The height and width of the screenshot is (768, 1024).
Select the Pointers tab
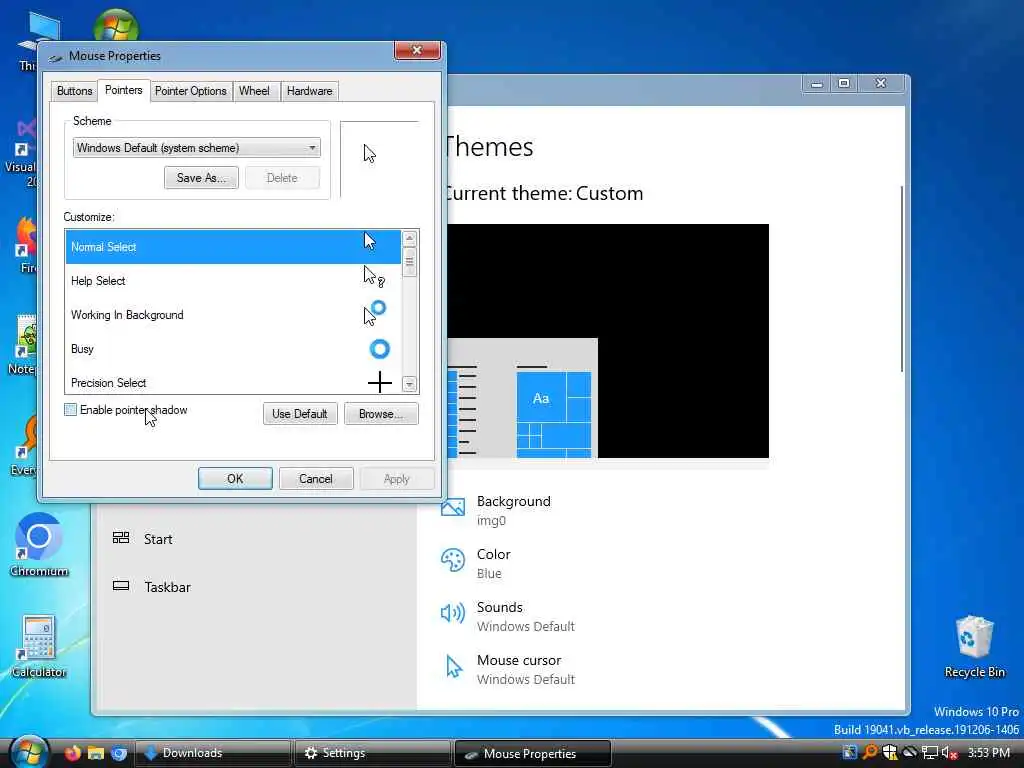[123, 90]
